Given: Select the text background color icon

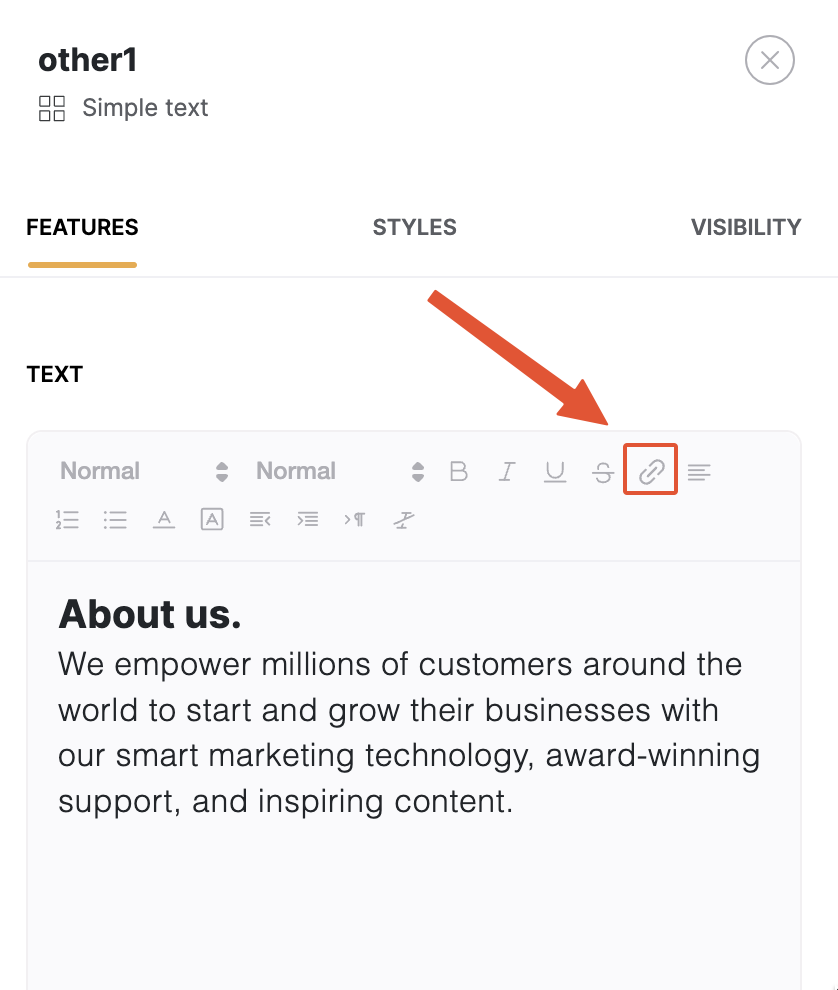Looking at the screenshot, I should [x=211, y=519].
